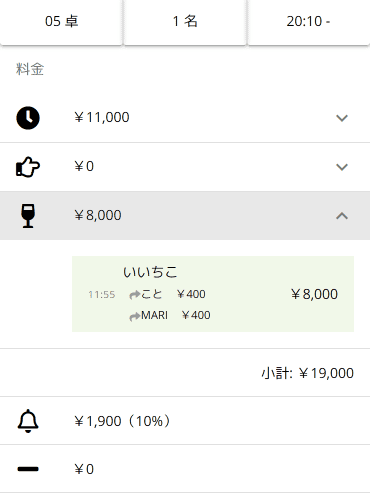Click the minus discount icon
The height and width of the screenshot is (500, 370).
28,469
